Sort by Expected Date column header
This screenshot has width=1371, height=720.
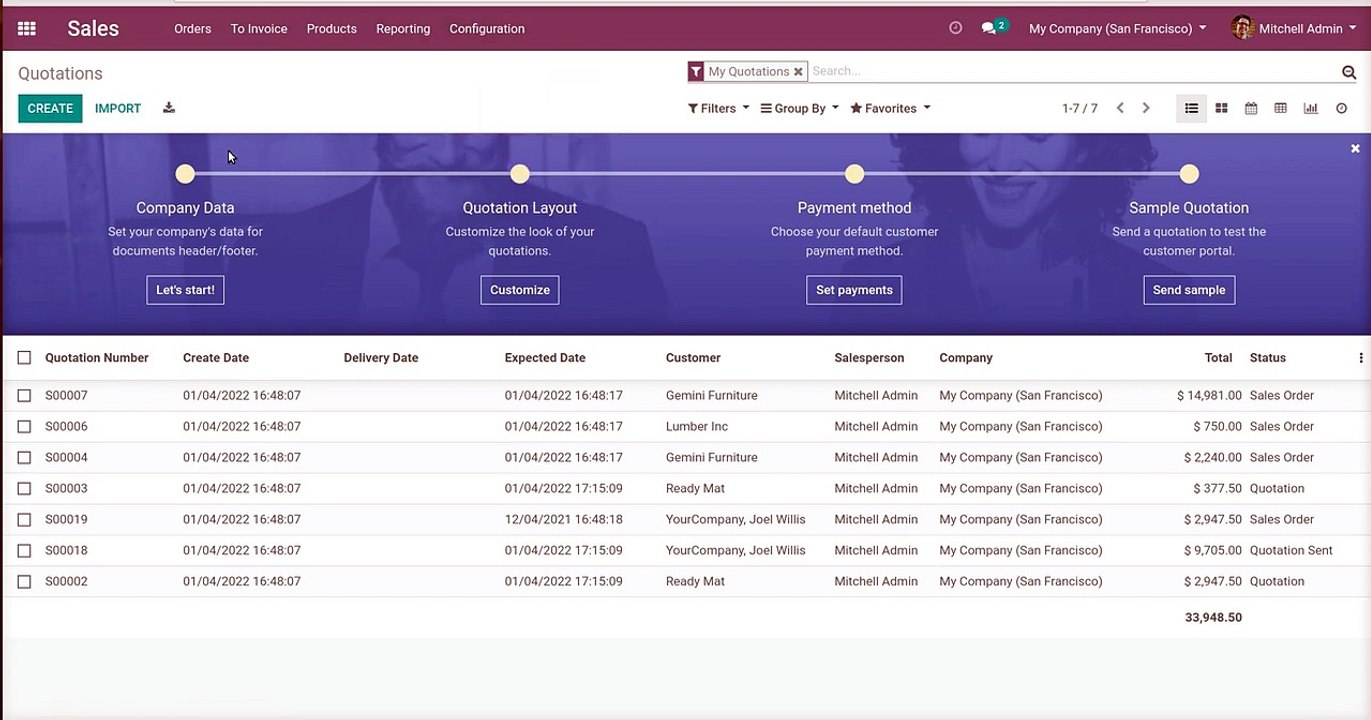point(545,358)
